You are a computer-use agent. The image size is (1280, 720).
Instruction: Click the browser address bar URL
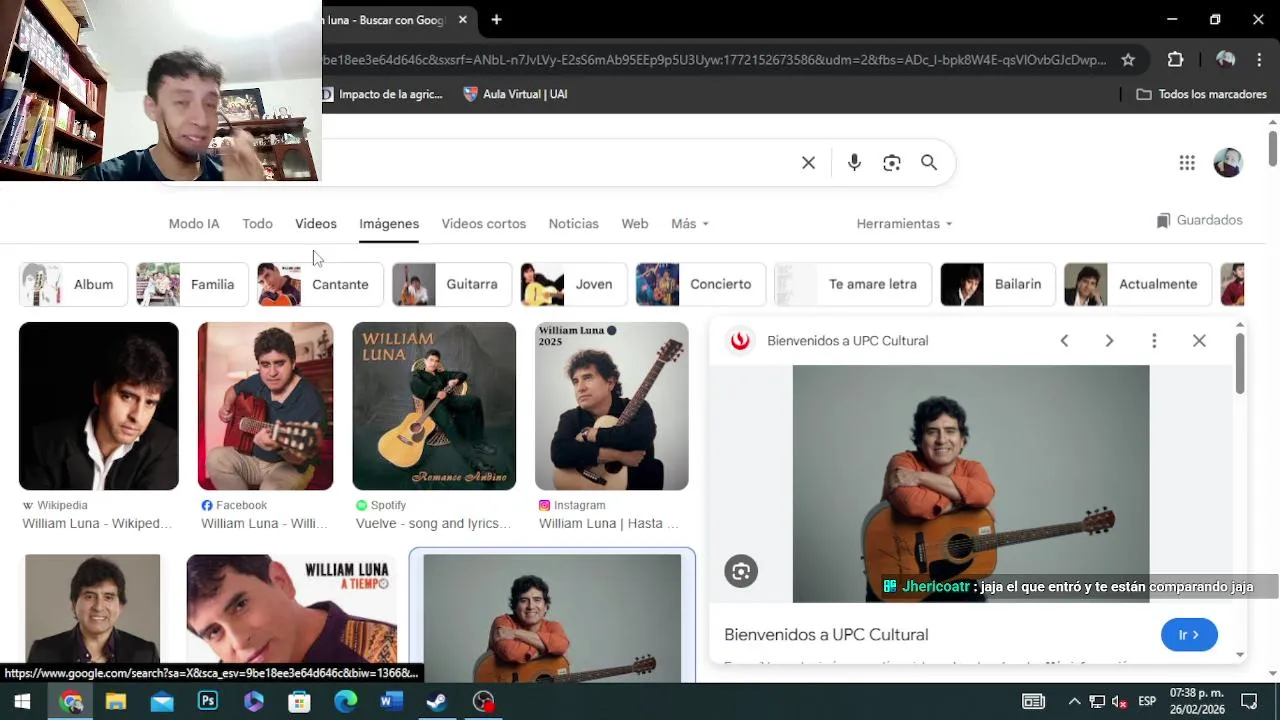(x=715, y=60)
